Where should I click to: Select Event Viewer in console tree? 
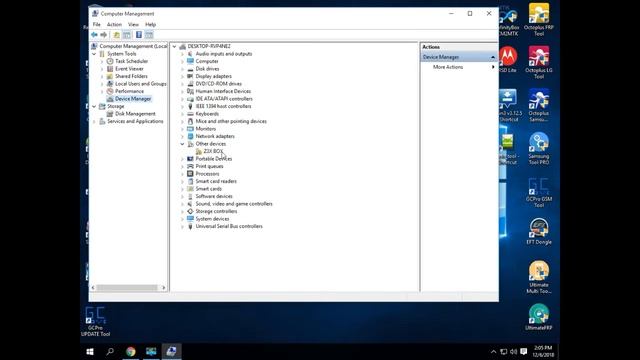(x=129, y=69)
